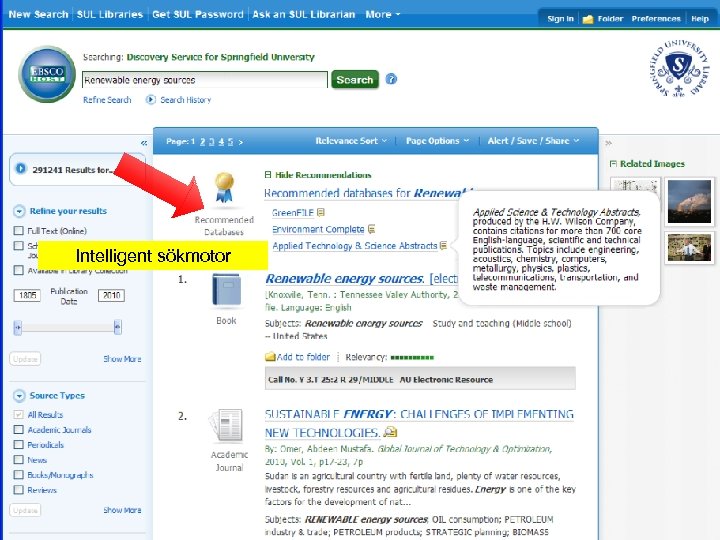This screenshot has height=540, width=720.
Task: Click the Add to folder icon
Action: coord(270,357)
